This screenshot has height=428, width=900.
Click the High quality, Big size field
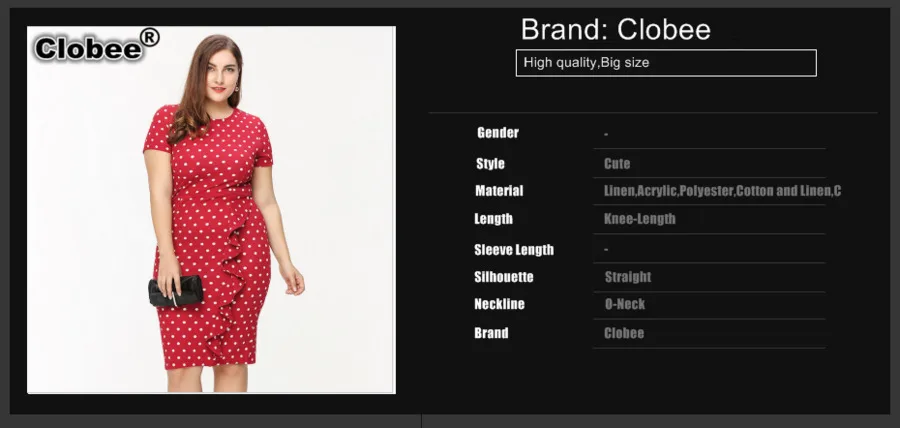coord(666,63)
